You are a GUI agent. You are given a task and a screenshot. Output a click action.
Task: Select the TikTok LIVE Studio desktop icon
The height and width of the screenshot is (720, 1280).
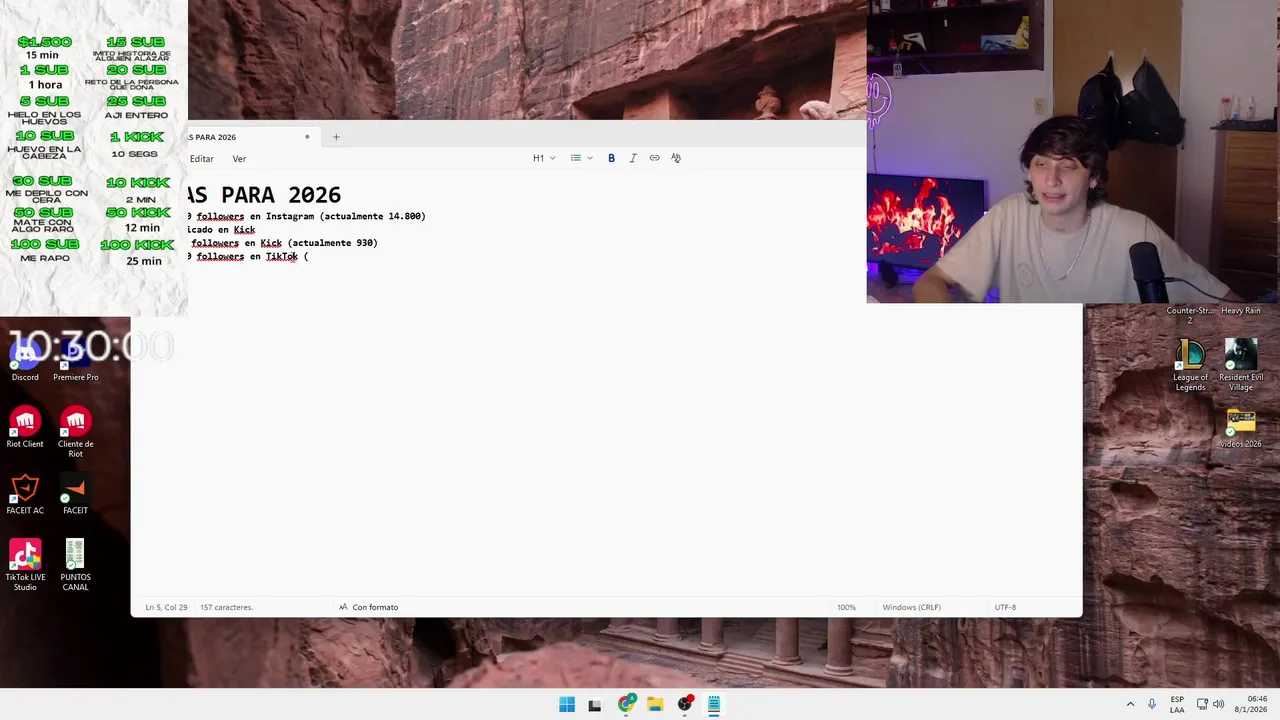[x=25, y=565]
